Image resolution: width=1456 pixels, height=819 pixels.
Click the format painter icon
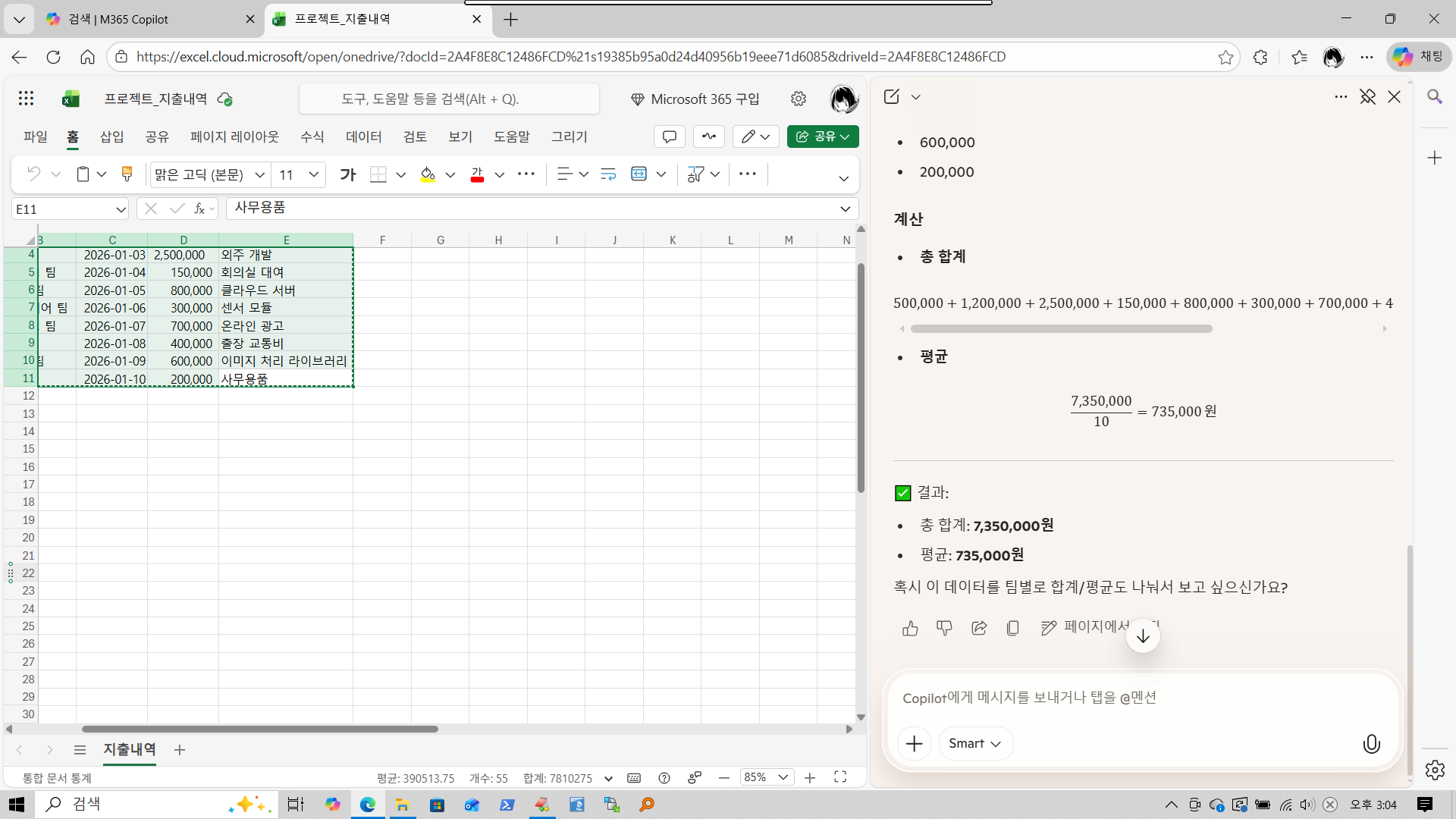(x=127, y=174)
